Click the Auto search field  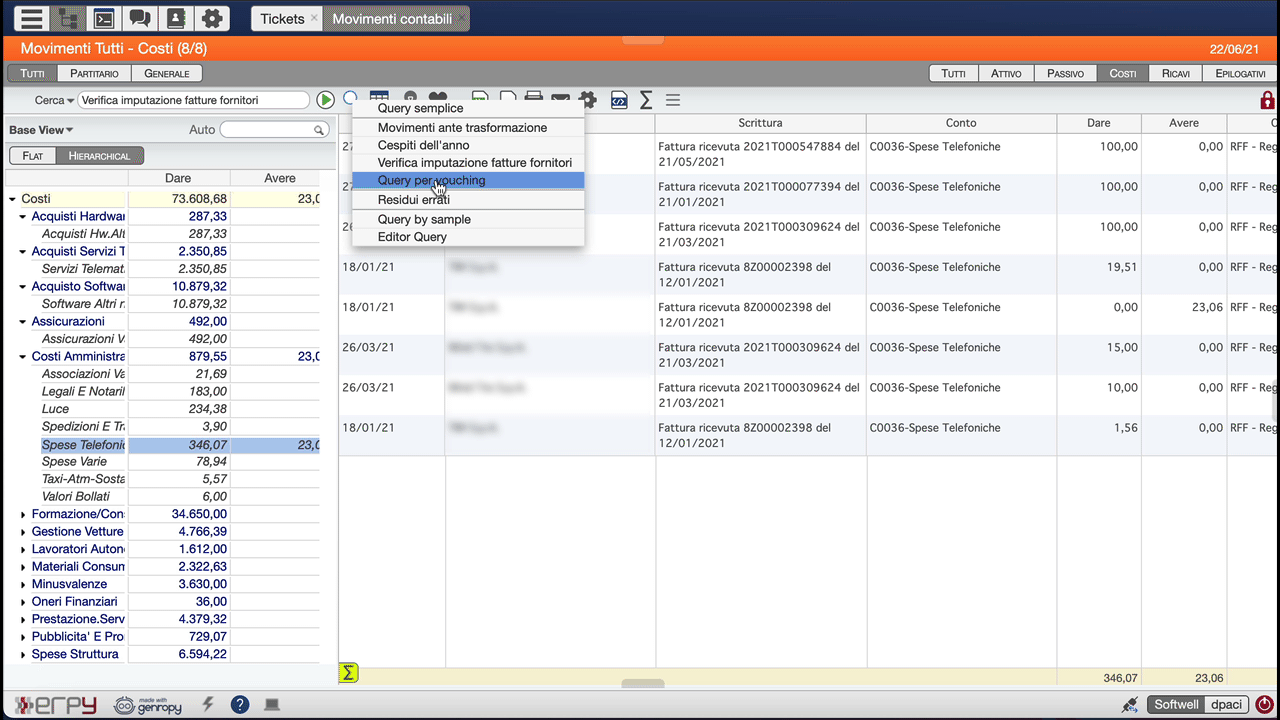[275, 130]
